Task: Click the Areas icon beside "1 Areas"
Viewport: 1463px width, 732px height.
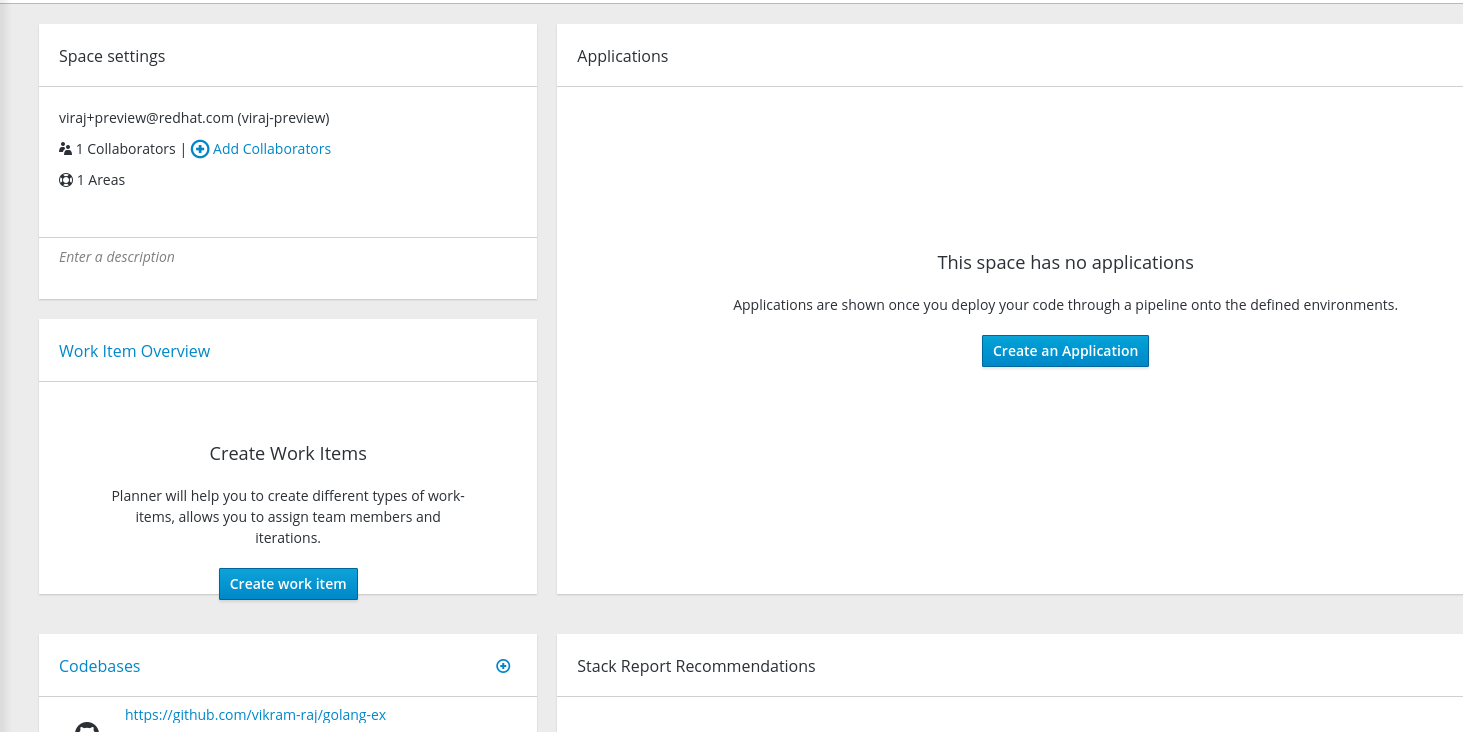Action: [x=65, y=179]
